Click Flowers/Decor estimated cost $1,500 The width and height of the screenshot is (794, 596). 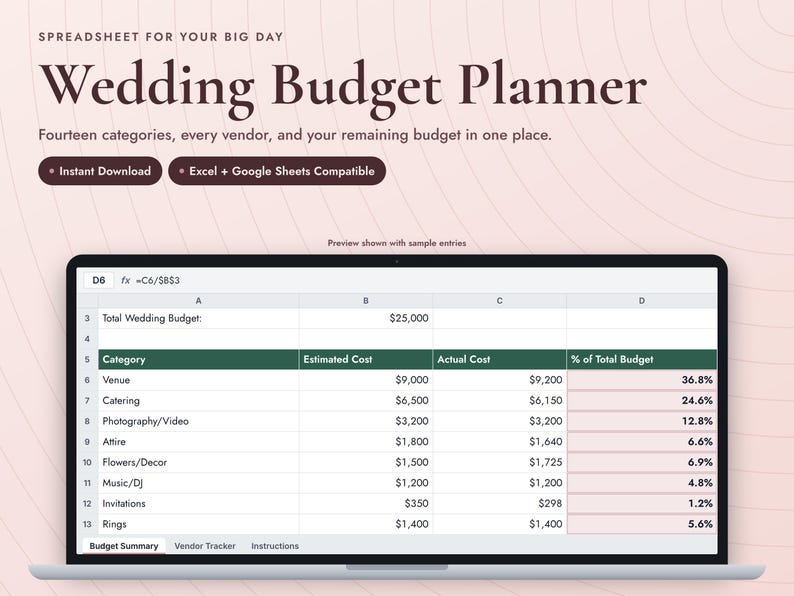[366, 462]
